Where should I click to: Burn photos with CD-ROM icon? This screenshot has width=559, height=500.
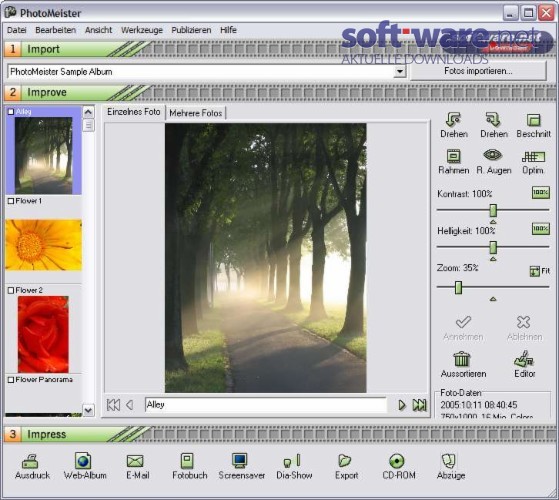click(x=396, y=461)
